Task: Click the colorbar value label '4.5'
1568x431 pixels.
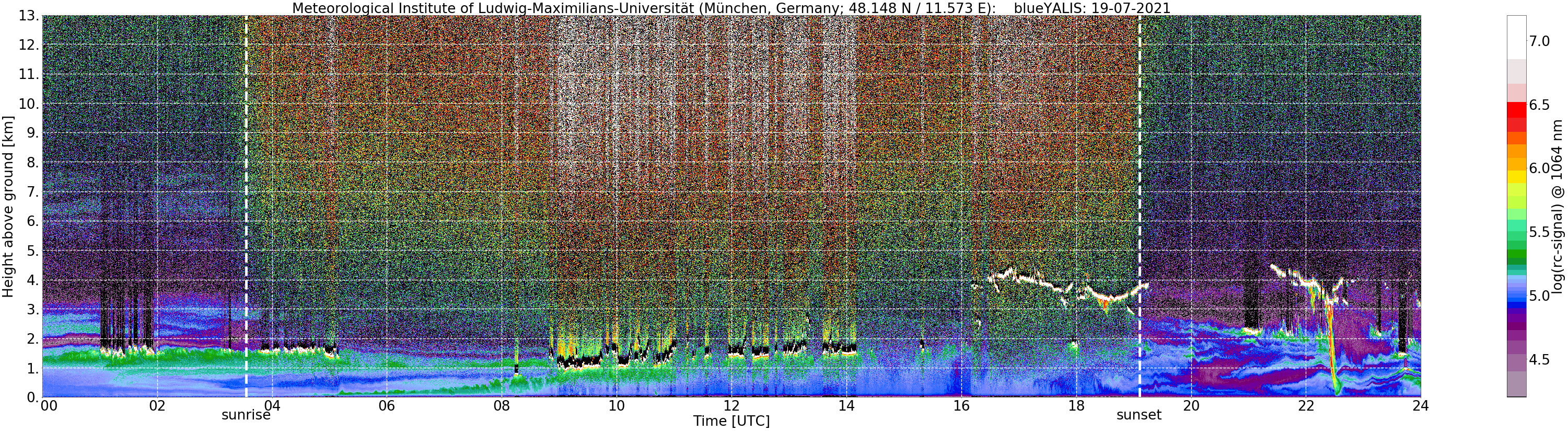Action: 1539,359
